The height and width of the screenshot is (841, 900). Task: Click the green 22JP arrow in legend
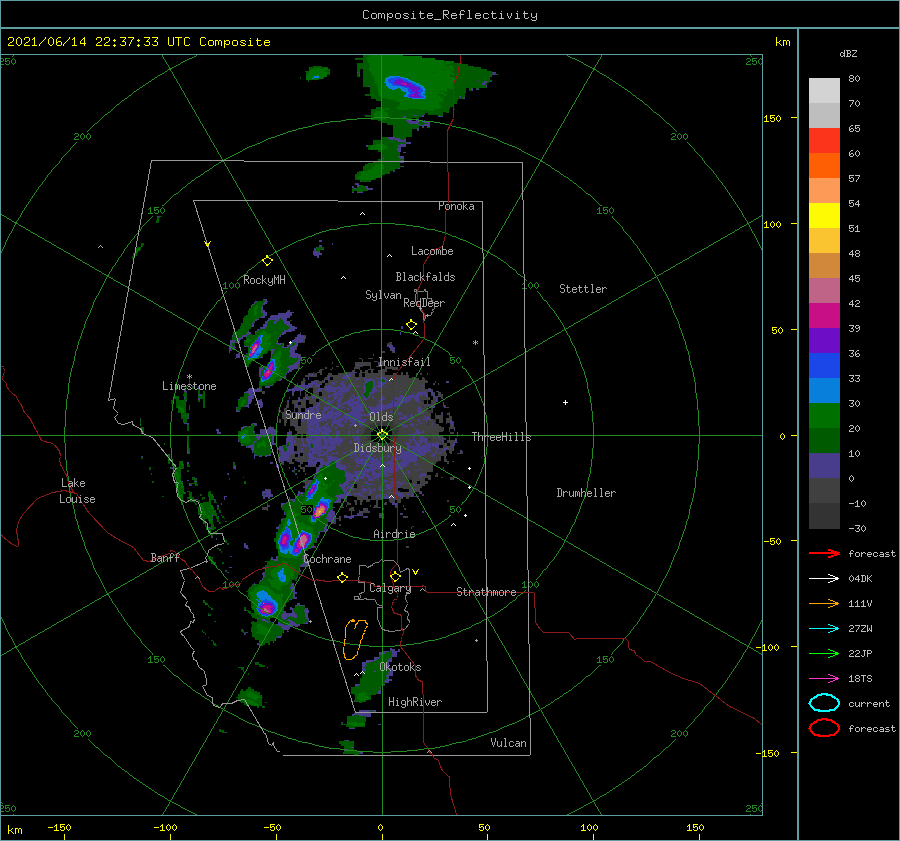pos(824,653)
